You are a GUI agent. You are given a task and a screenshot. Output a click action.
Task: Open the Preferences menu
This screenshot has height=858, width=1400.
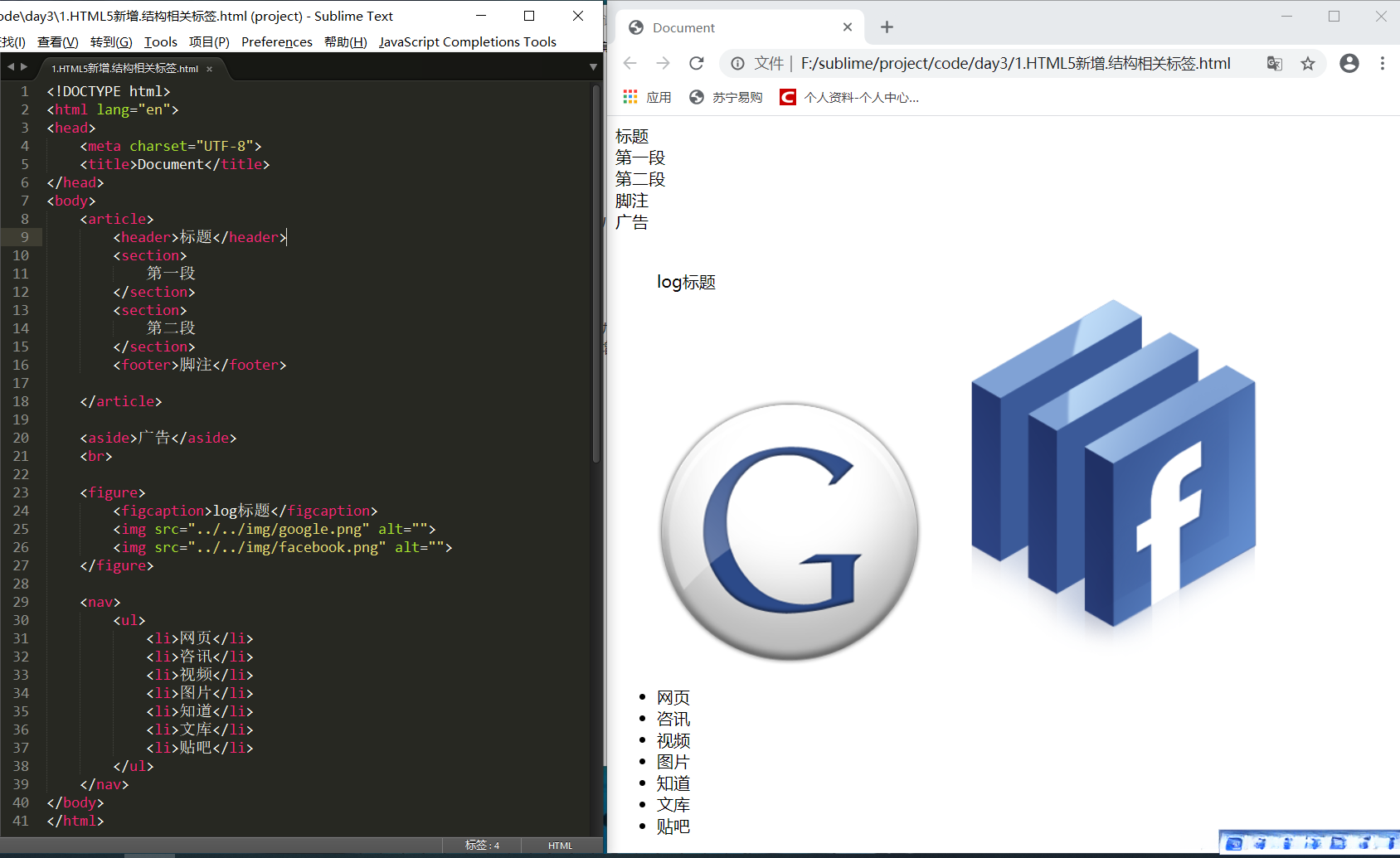(277, 42)
